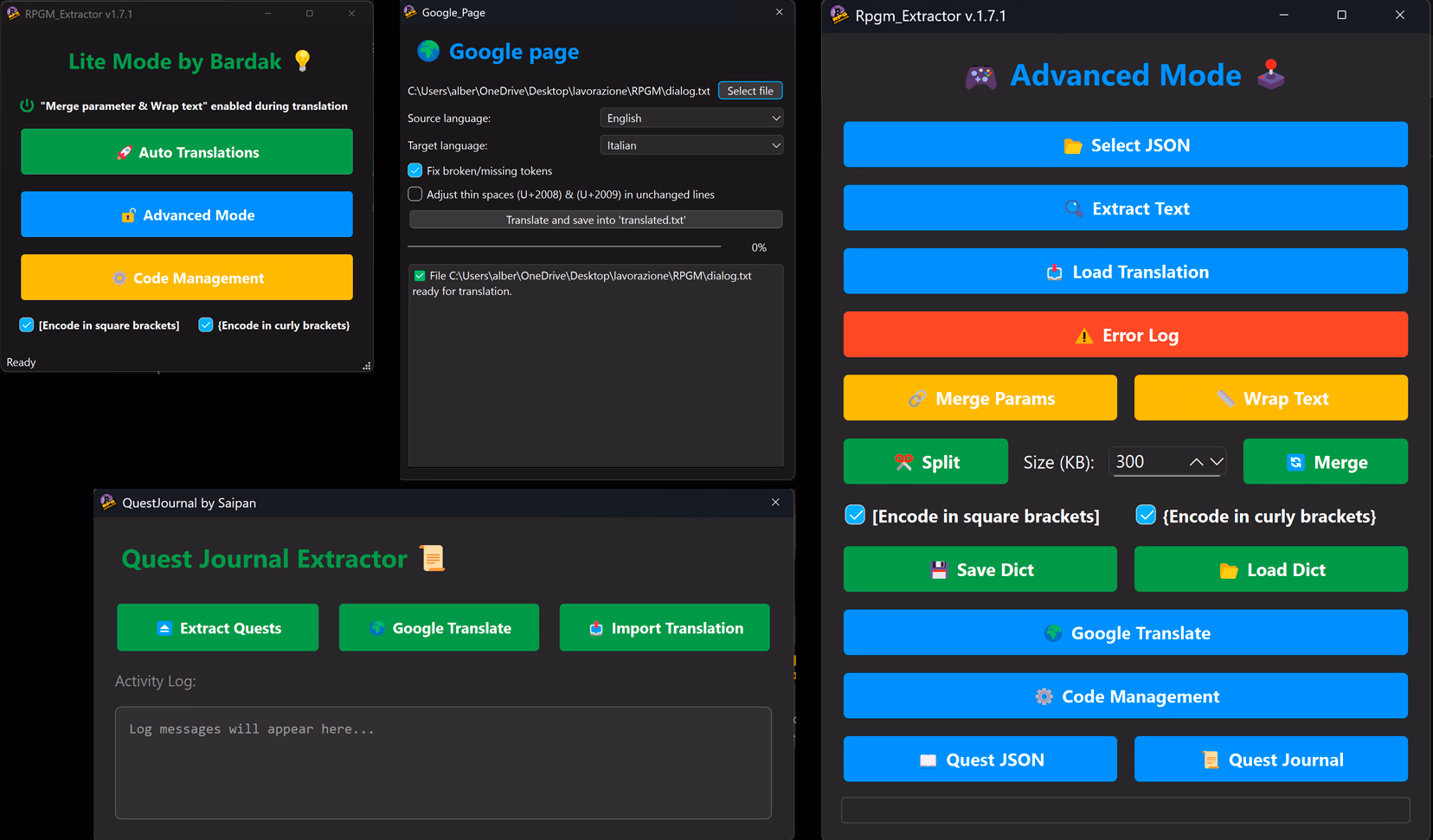Expand the Target language Italian dropdown
Image resolution: width=1433 pixels, height=840 pixels.
(x=691, y=145)
